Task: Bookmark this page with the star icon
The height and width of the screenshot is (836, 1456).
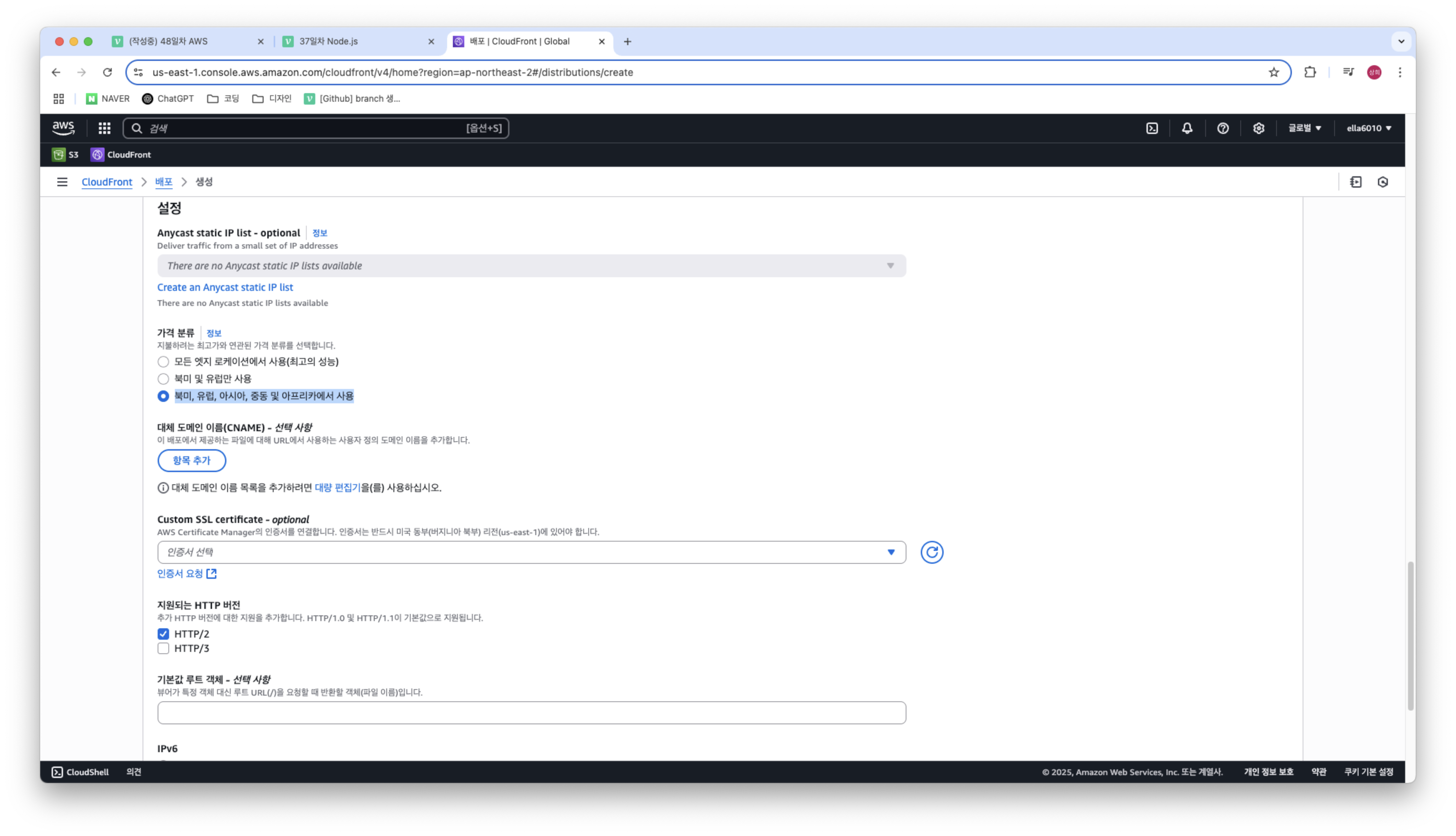Action: 1273,72
